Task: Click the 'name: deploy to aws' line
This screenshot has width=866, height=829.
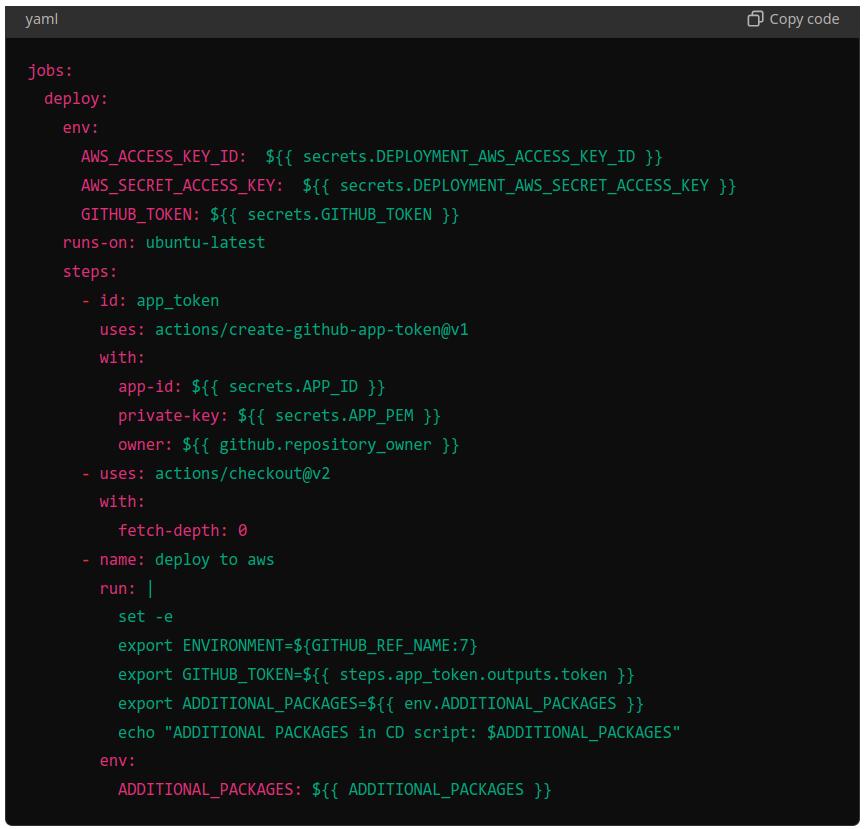Action: 178,560
